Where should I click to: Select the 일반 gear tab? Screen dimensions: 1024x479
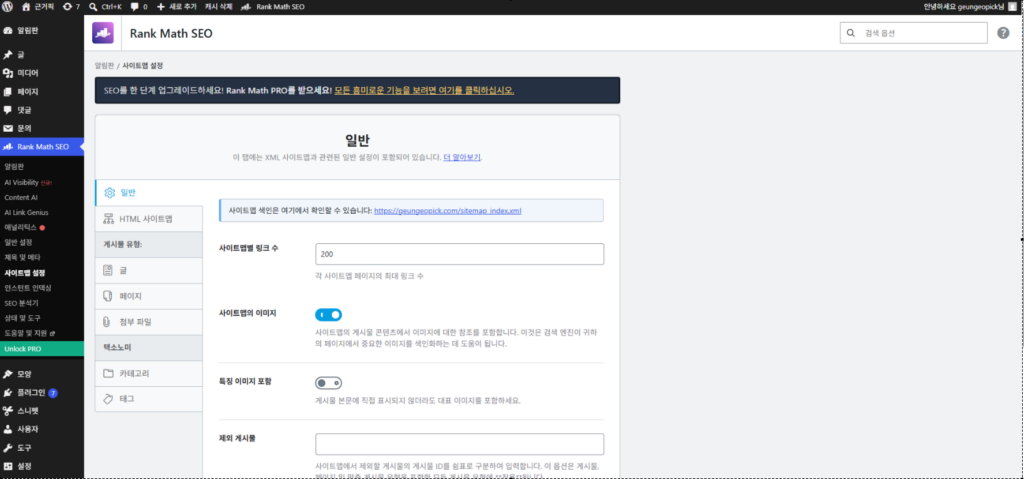(149, 192)
